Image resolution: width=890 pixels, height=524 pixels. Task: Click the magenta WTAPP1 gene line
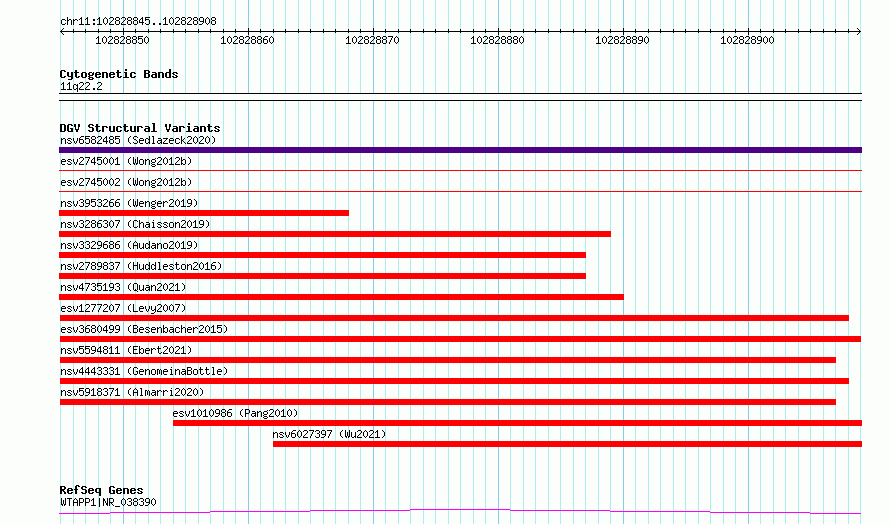click(460, 512)
